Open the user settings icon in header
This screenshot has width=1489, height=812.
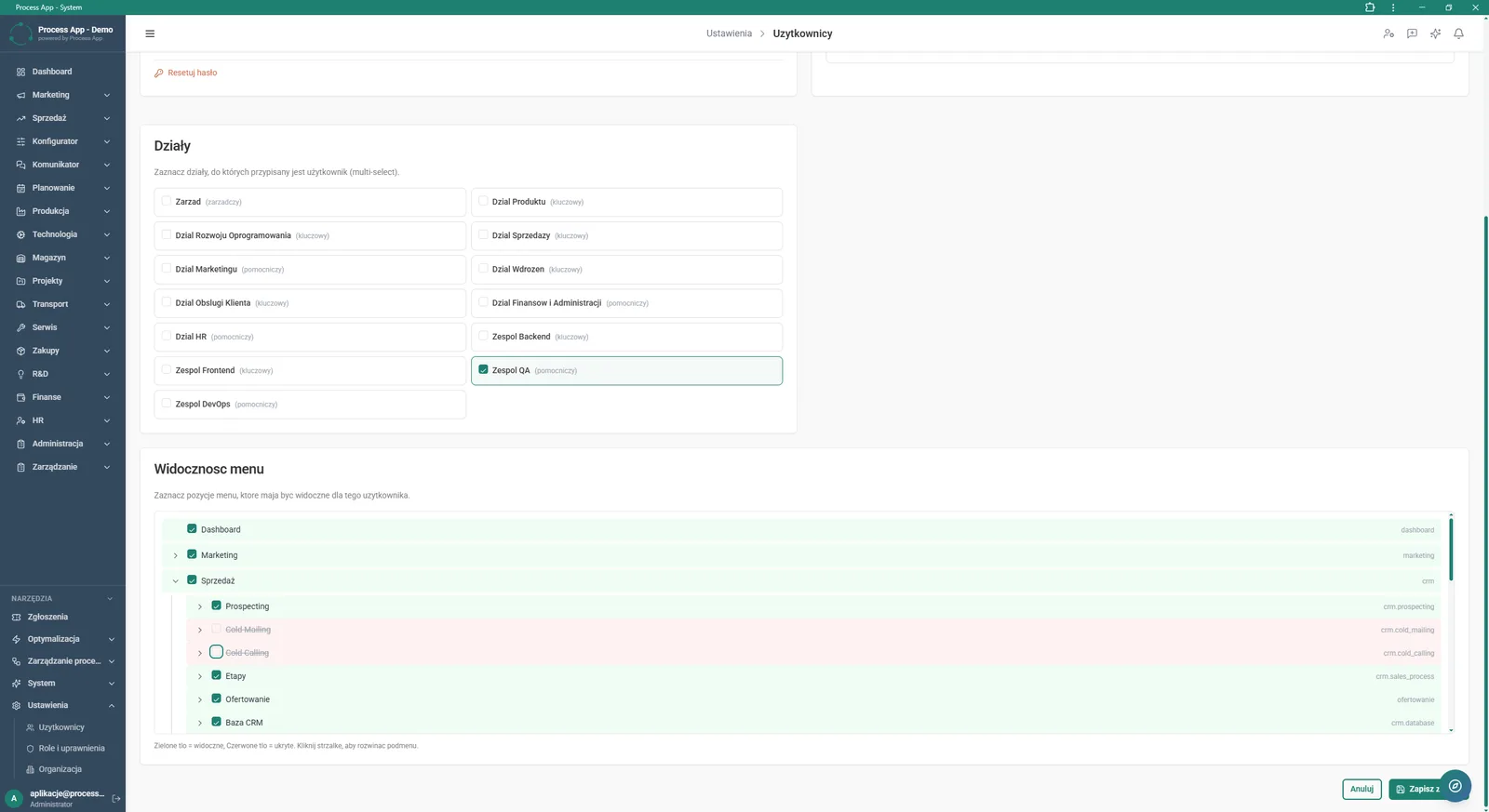click(1388, 33)
